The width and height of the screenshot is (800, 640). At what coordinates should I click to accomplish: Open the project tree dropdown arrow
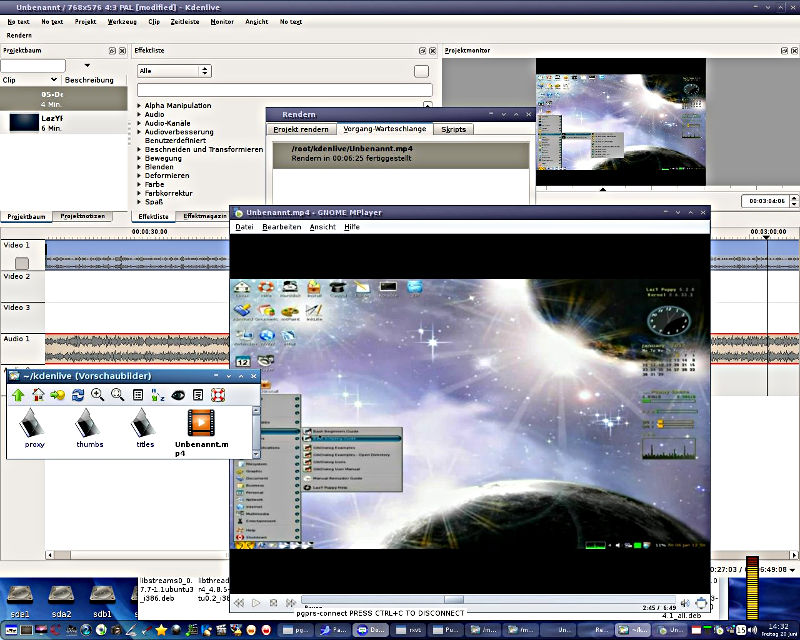click(x=87, y=65)
